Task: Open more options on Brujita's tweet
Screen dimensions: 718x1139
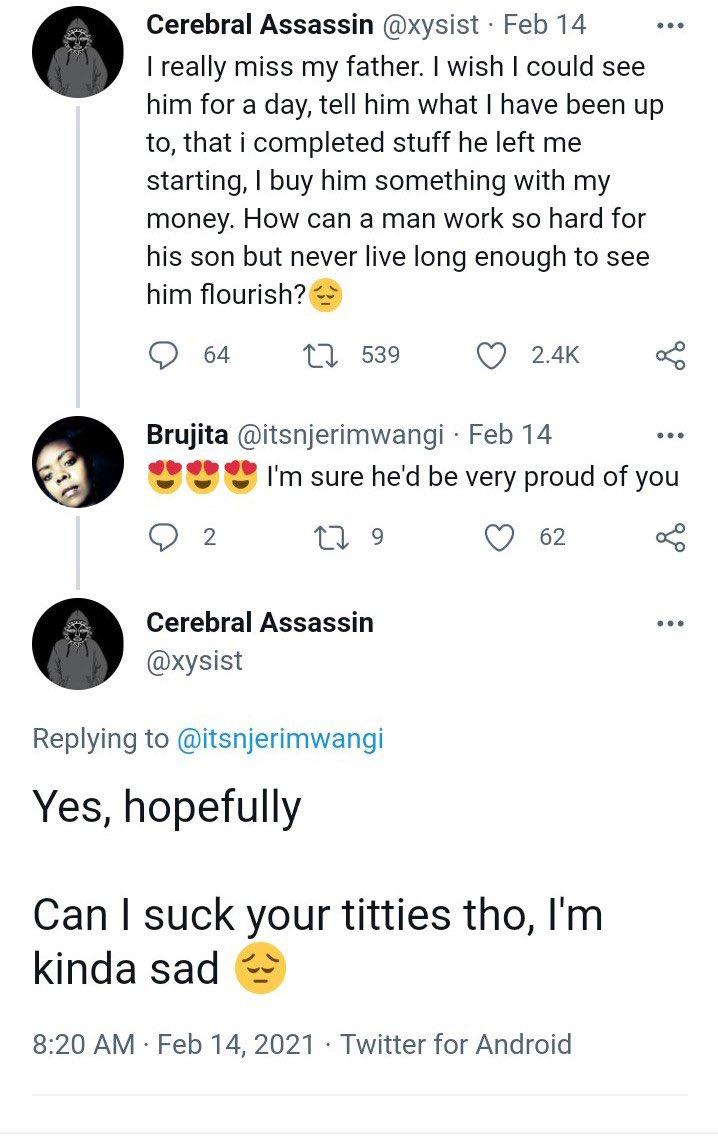Action: (670, 435)
